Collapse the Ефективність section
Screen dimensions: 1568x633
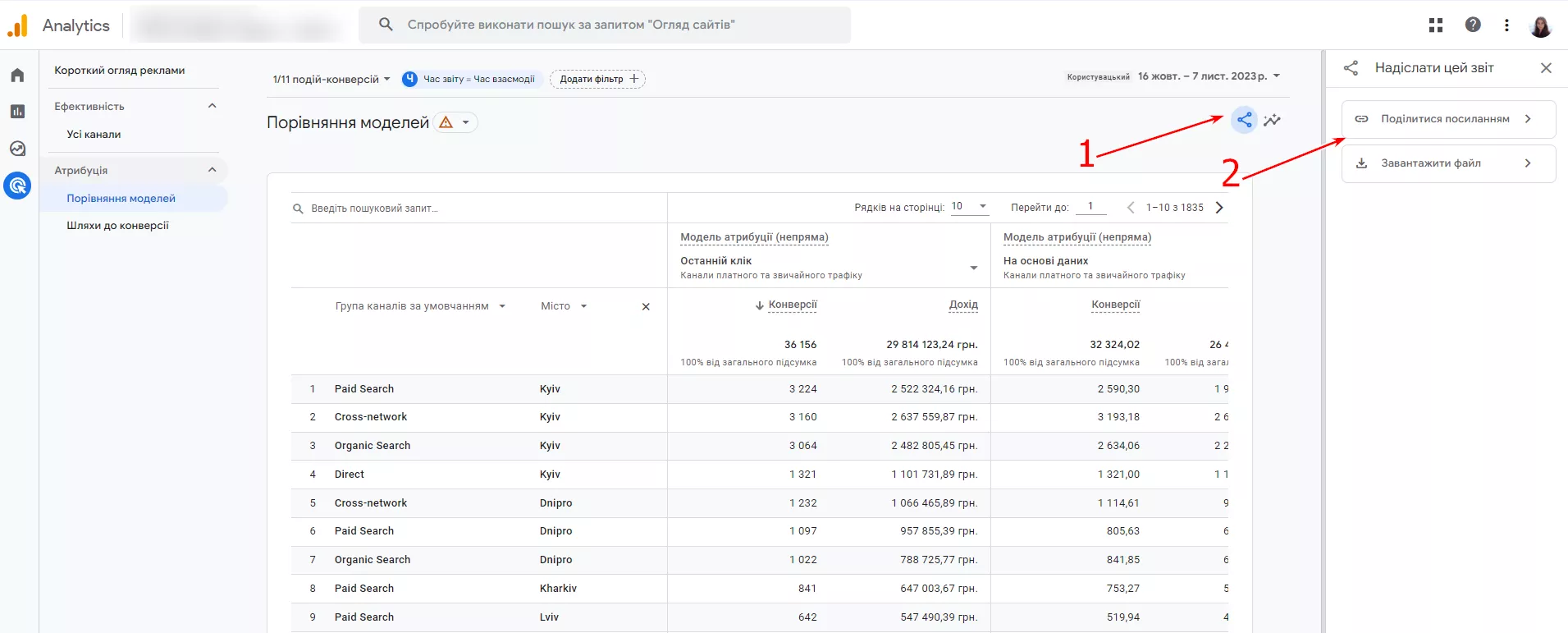click(212, 106)
